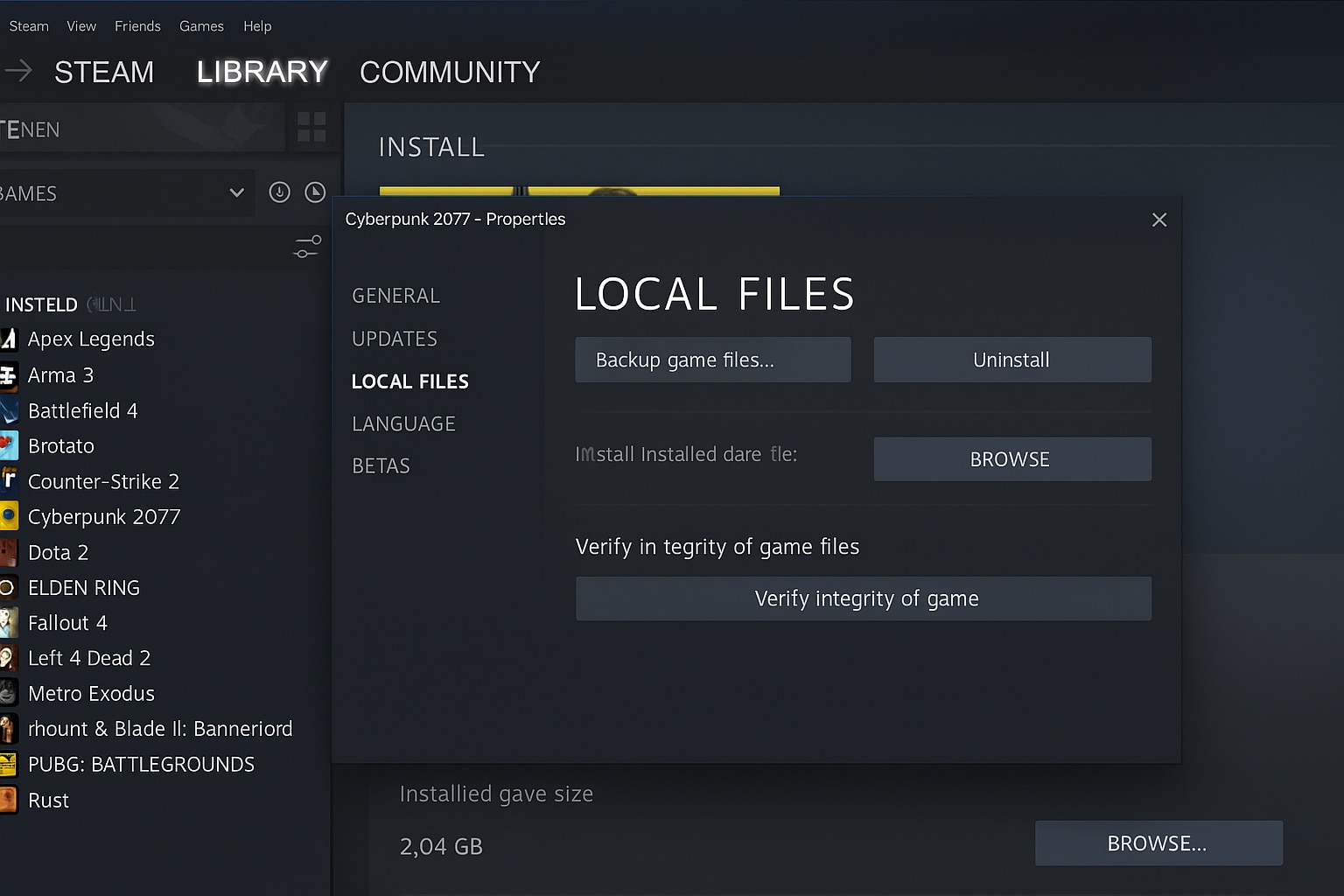Open LANGUAGE section in Properties dialog
This screenshot has width=1344, height=896.
[403, 423]
